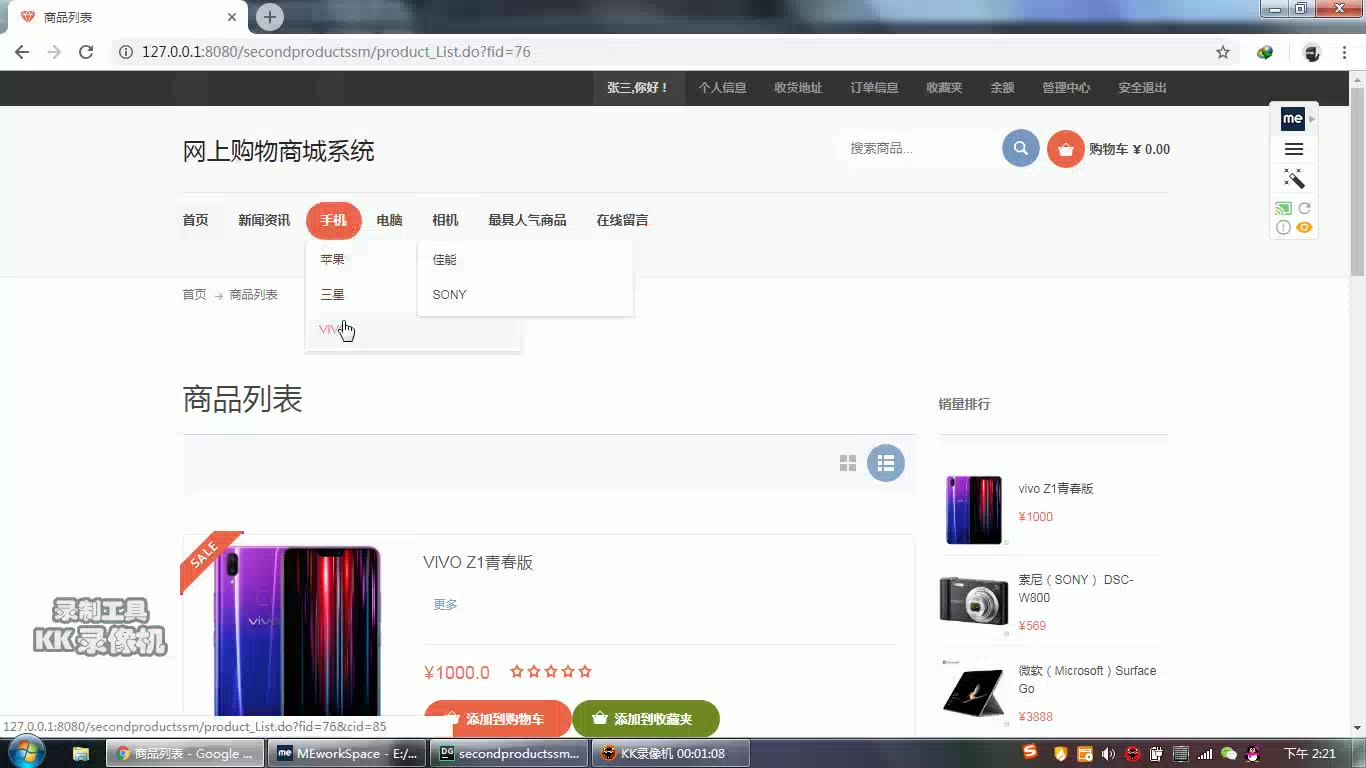
Task: Click the network signal tray icon
Action: [x=1205, y=754]
